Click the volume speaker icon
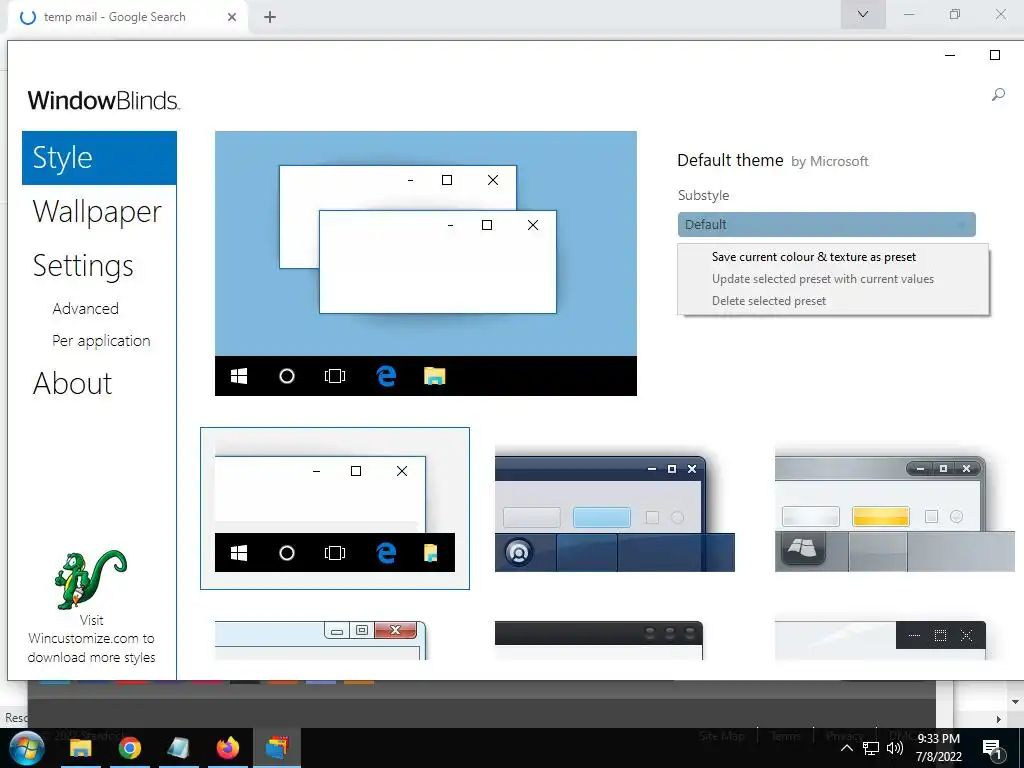This screenshot has width=1024, height=768. [x=895, y=748]
